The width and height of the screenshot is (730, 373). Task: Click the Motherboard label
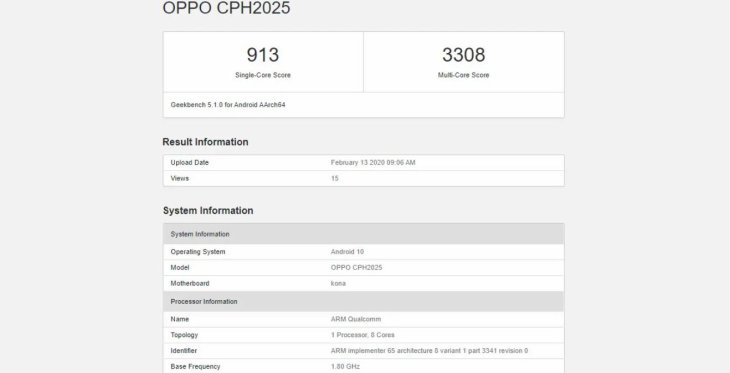(190, 284)
